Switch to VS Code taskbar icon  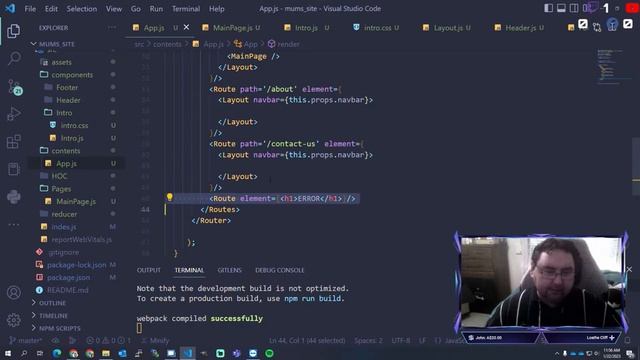(188, 353)
